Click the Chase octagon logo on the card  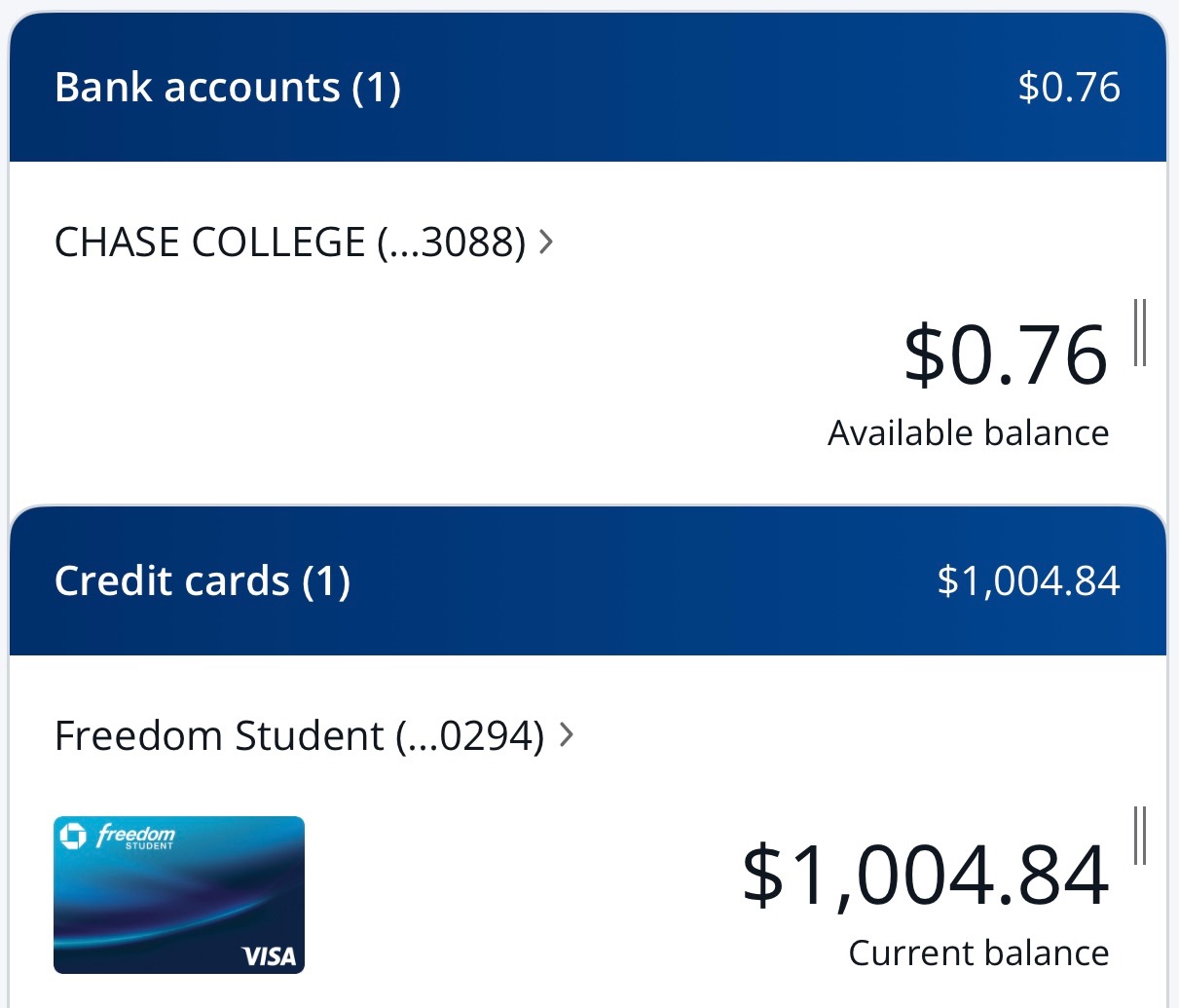[73, 836]
